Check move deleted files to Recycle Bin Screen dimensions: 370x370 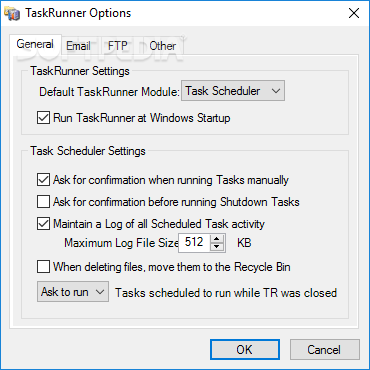[x=43, y=267]
